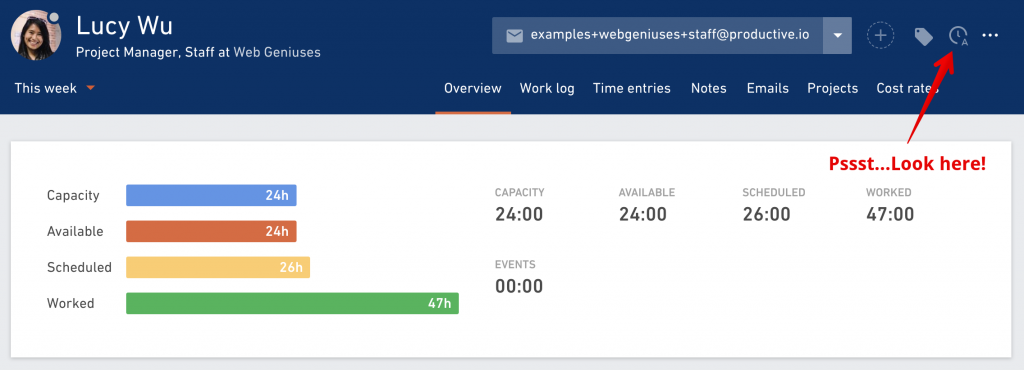Image resolution: width=1024 pixels, height=370 pixels.
Task: Click the auto time tracking clock icon
Action: tap(958, 36)
